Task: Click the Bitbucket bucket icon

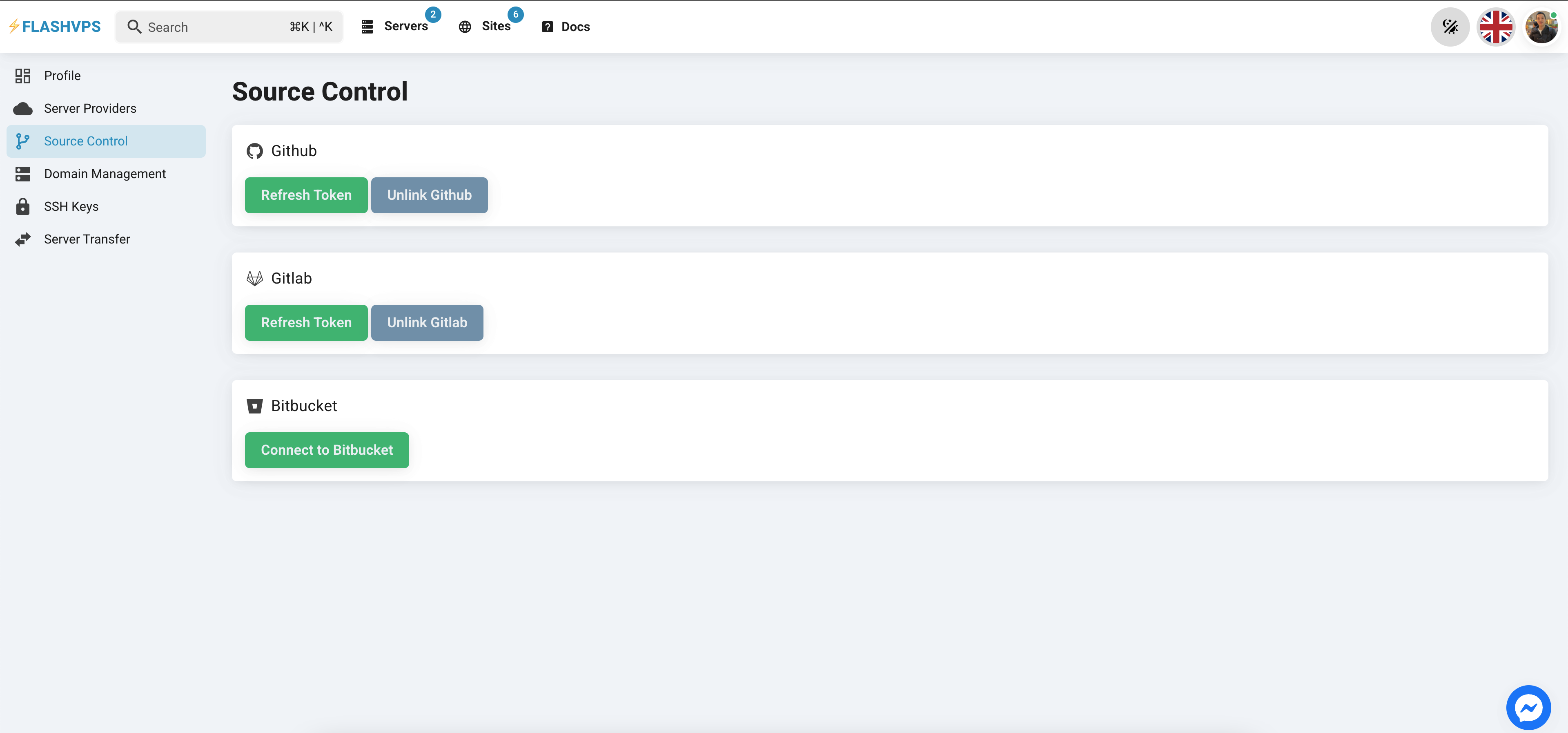Action: tap(255, 405)
